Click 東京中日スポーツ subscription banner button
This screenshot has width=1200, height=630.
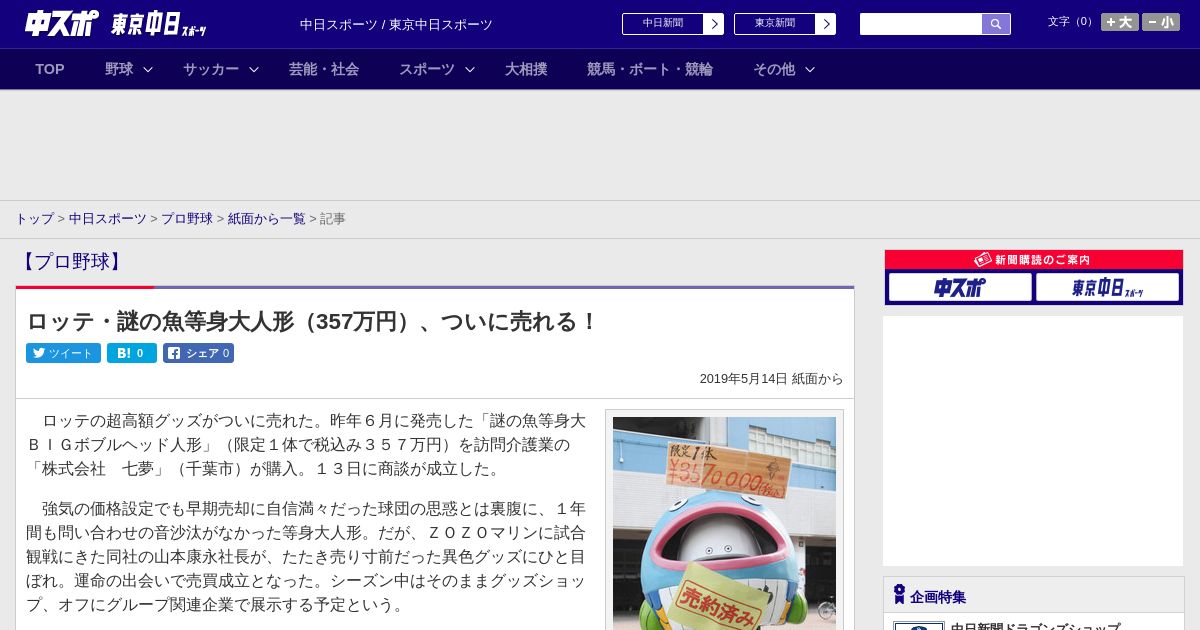pyautogui.click(x=1107, y=287)
